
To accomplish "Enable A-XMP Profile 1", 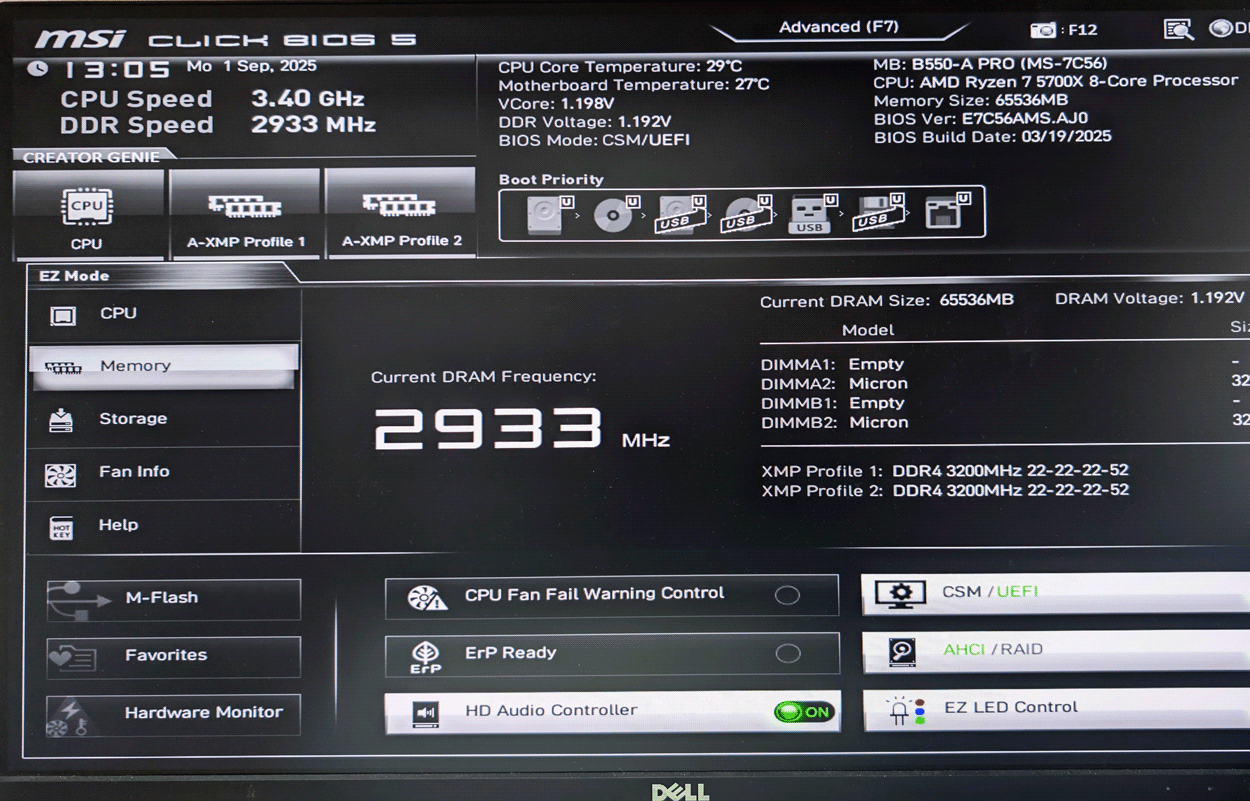I will [246, 214].
